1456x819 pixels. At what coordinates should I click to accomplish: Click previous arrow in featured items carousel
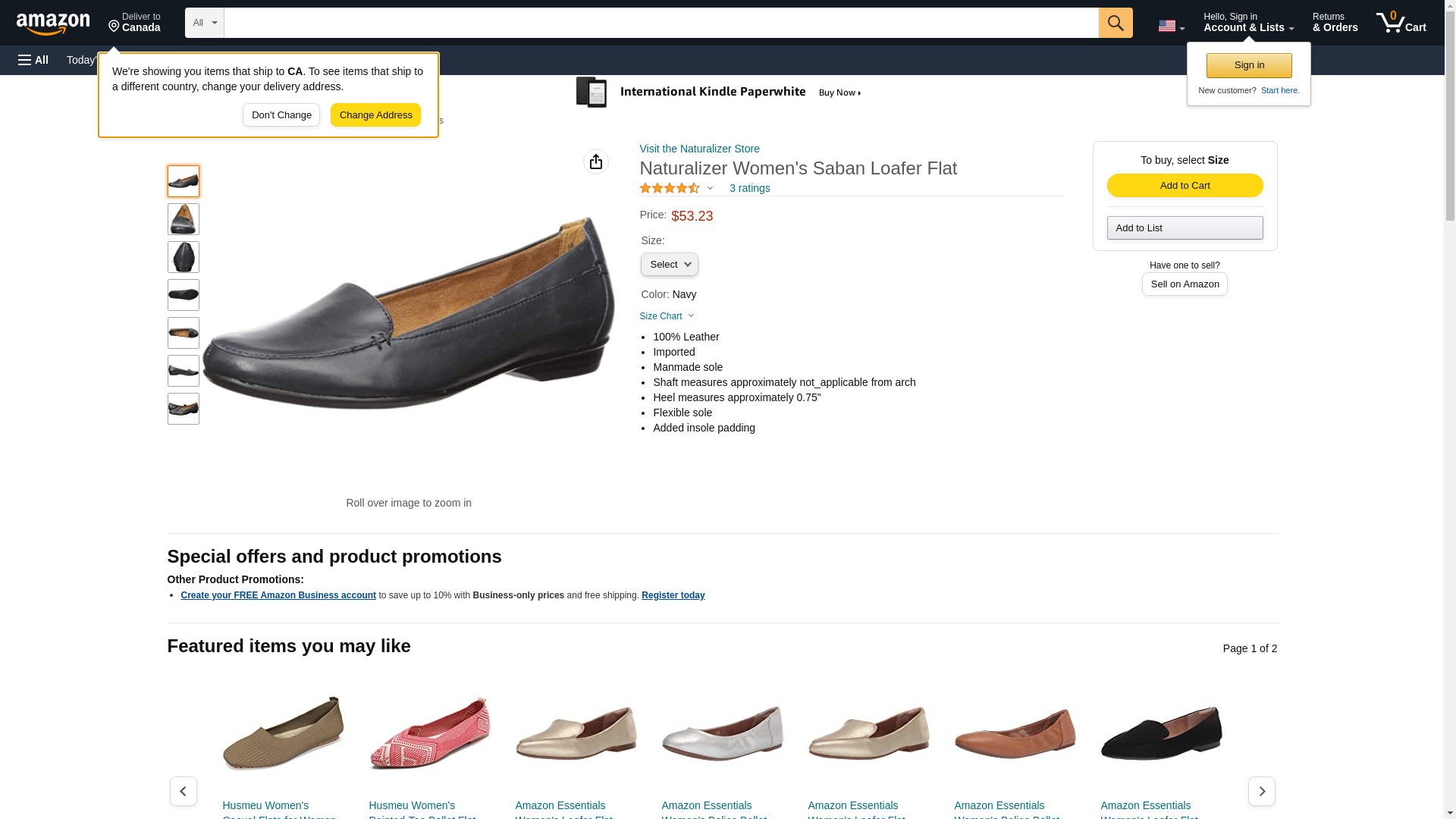(x=183, y=791)
